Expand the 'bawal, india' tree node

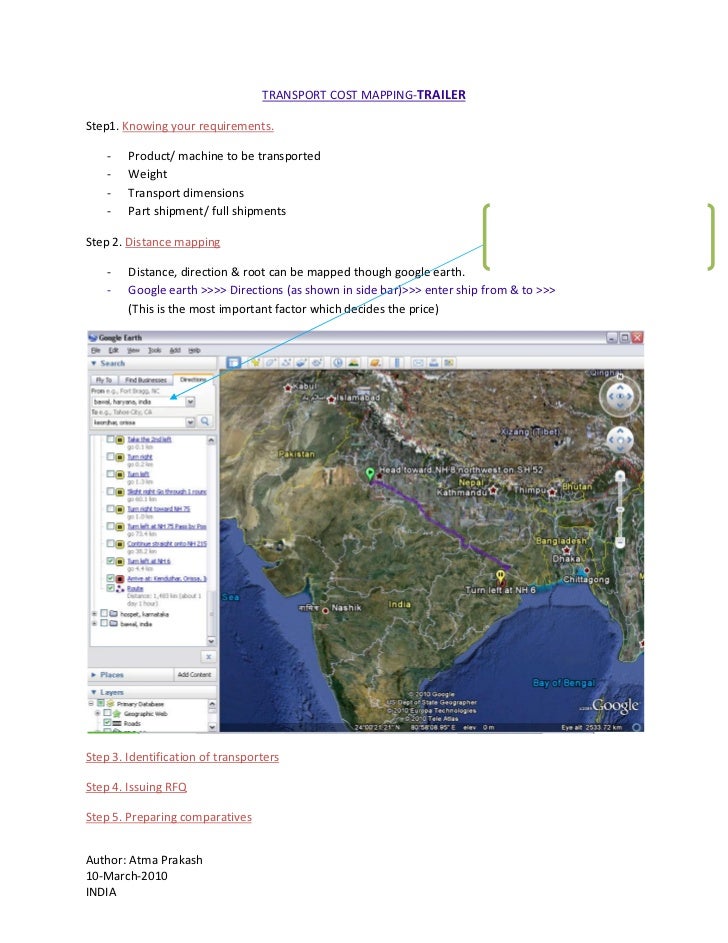94,624
